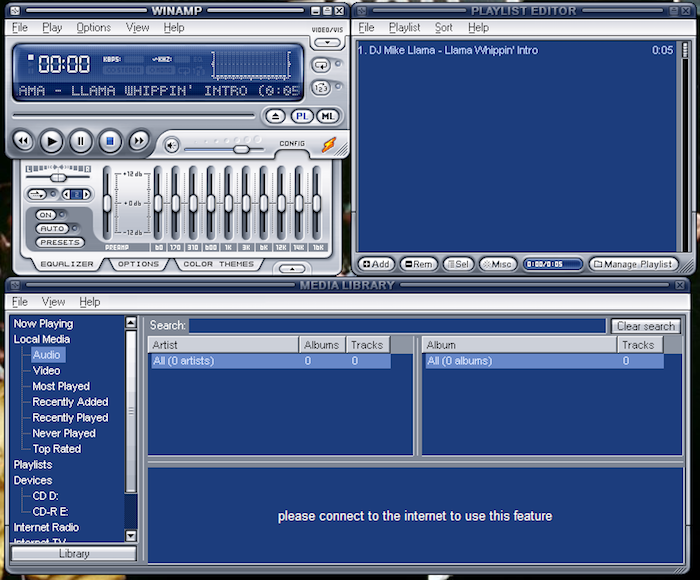Select the EQUALIZER drawer tab
Viewport: 700px width, 580px height.
click(x=67, y=264)
